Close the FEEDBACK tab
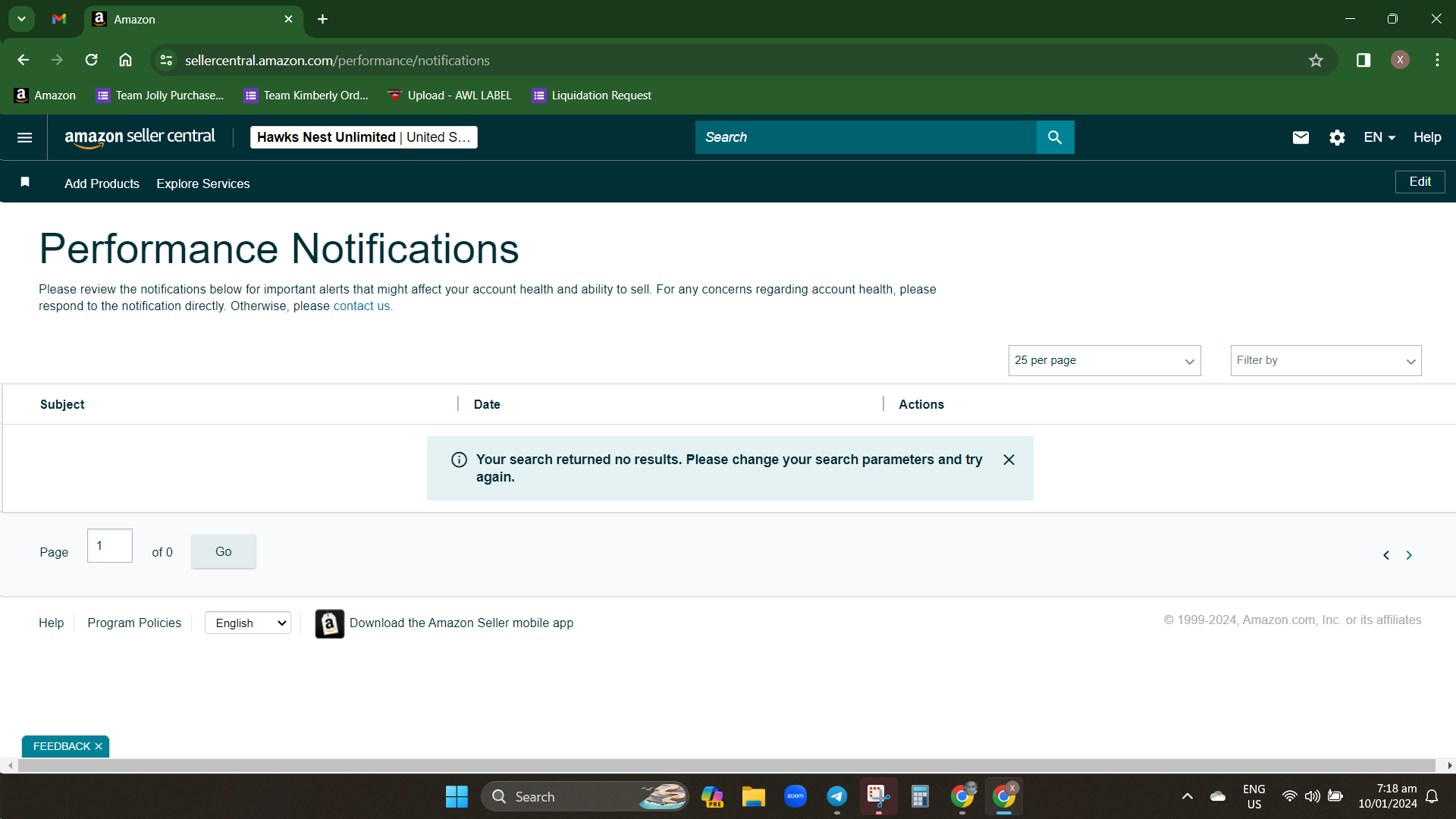This screenshot has width=1456, height=819. (99, 746)
